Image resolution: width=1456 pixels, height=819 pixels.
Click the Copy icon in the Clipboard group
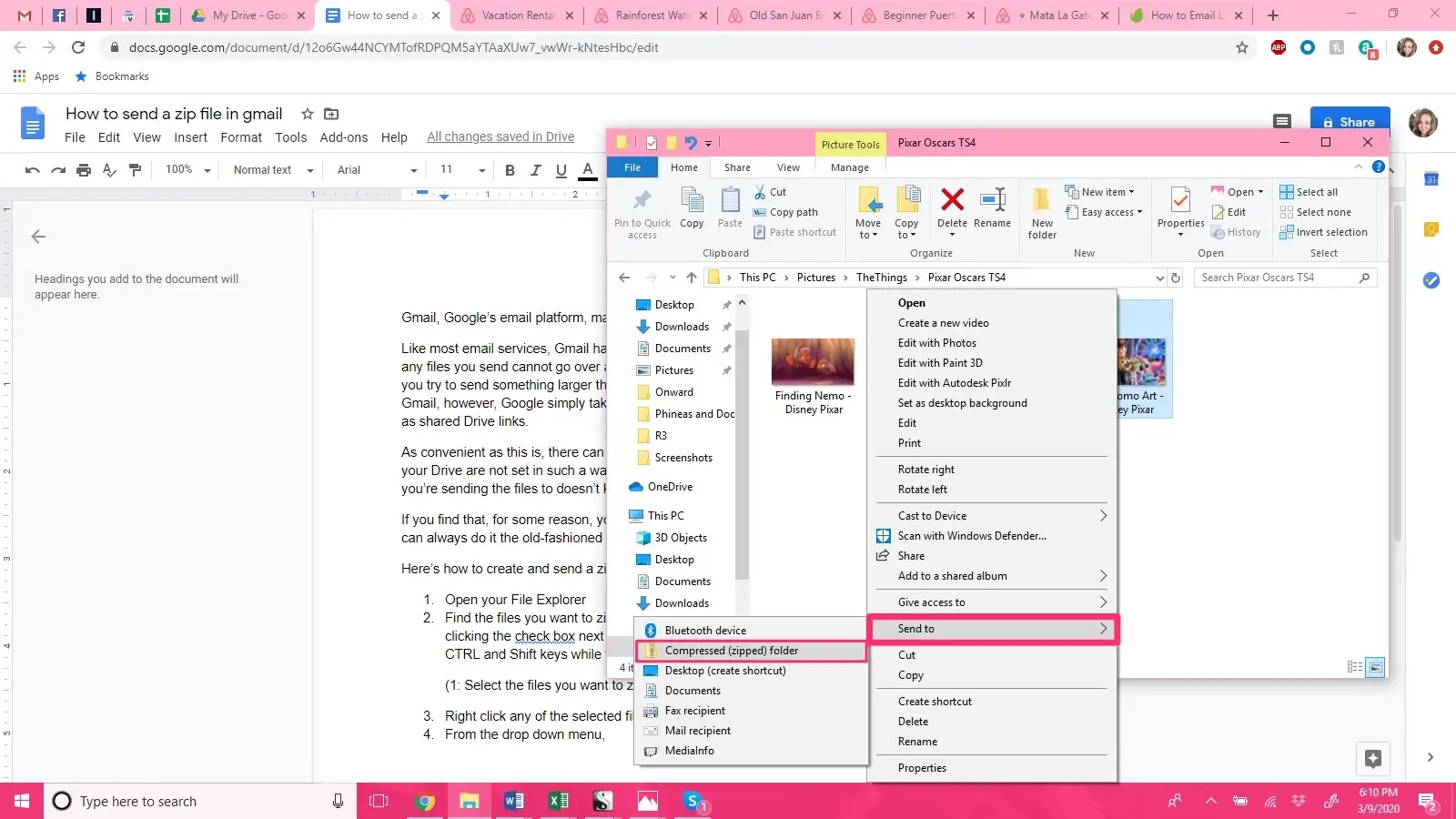pos(692,207)
